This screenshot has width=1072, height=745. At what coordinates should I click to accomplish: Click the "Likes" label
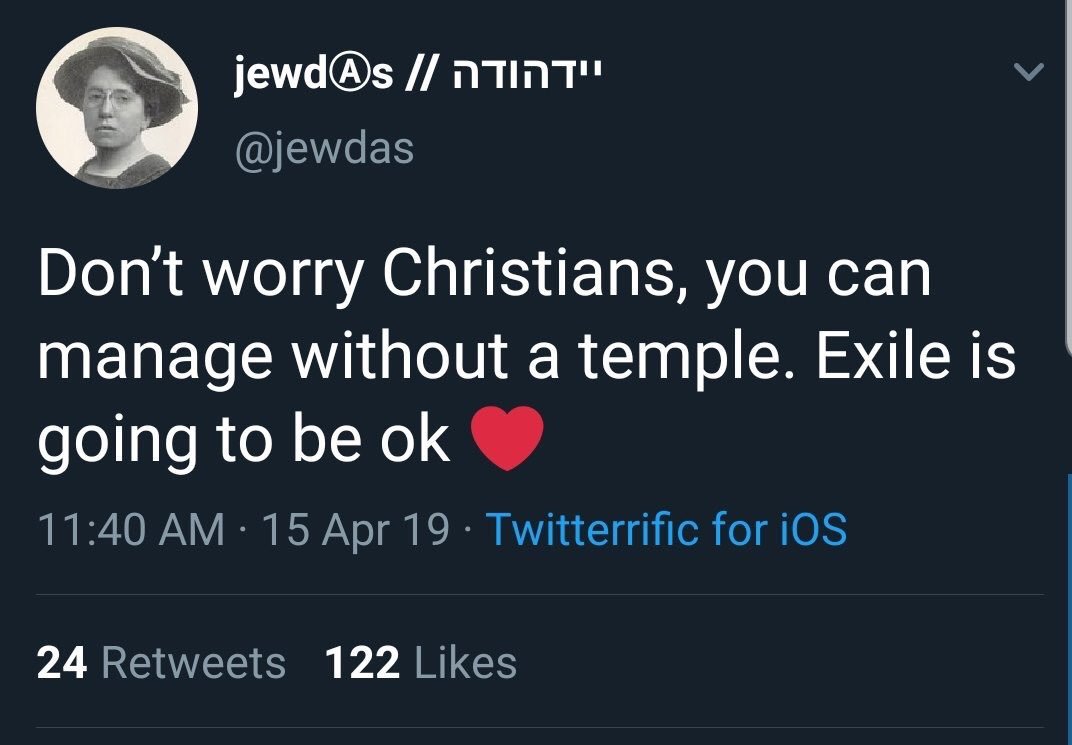(465, 663)
